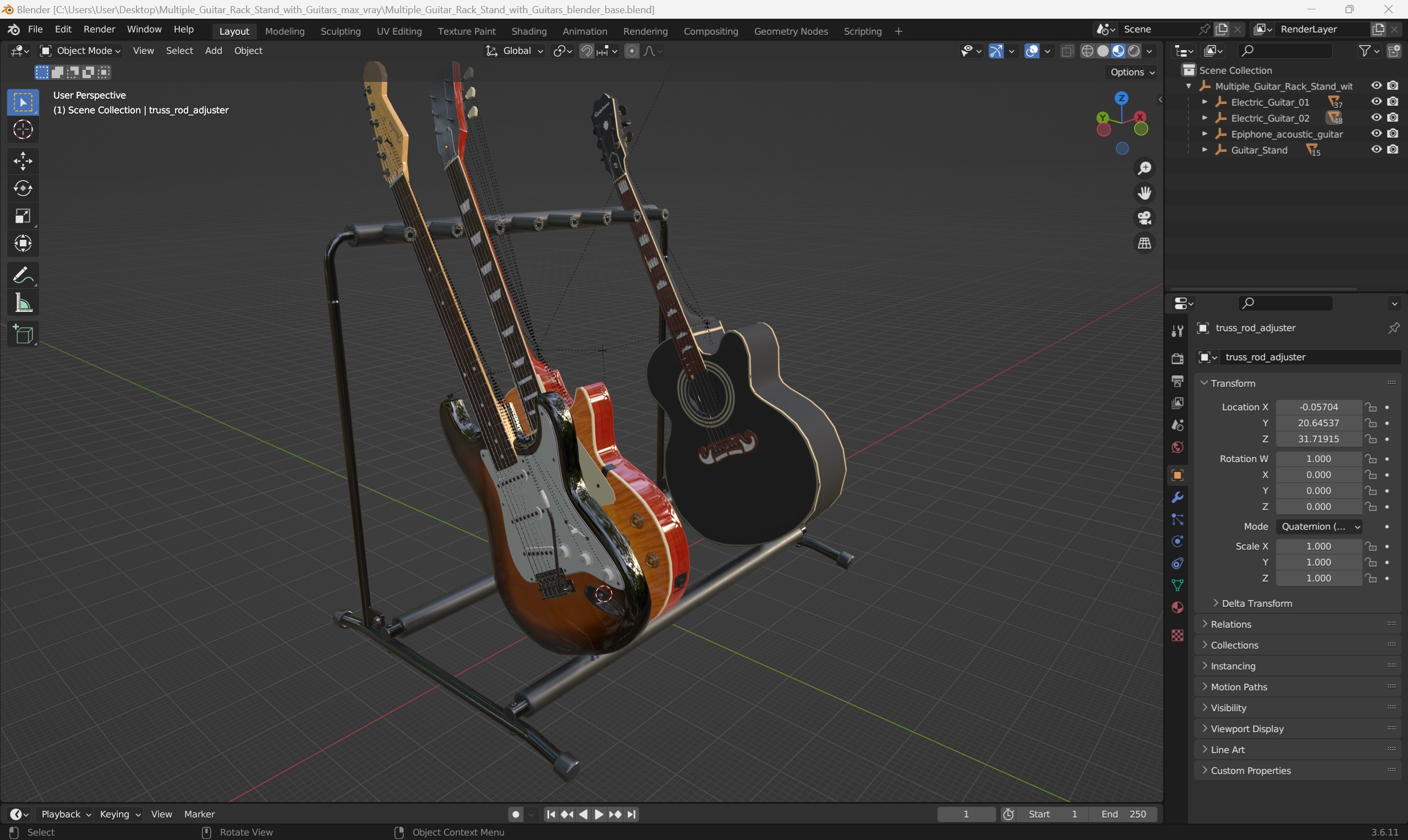Open rotation Mode Quaternion dropdown
Screen dimensions: 1408x840
[1318, 526]
